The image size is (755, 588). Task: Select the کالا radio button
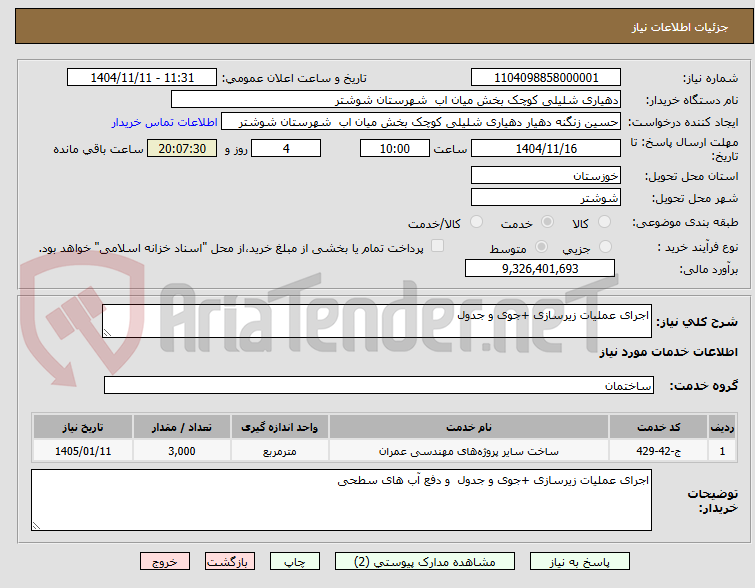[x=604, y=222]
